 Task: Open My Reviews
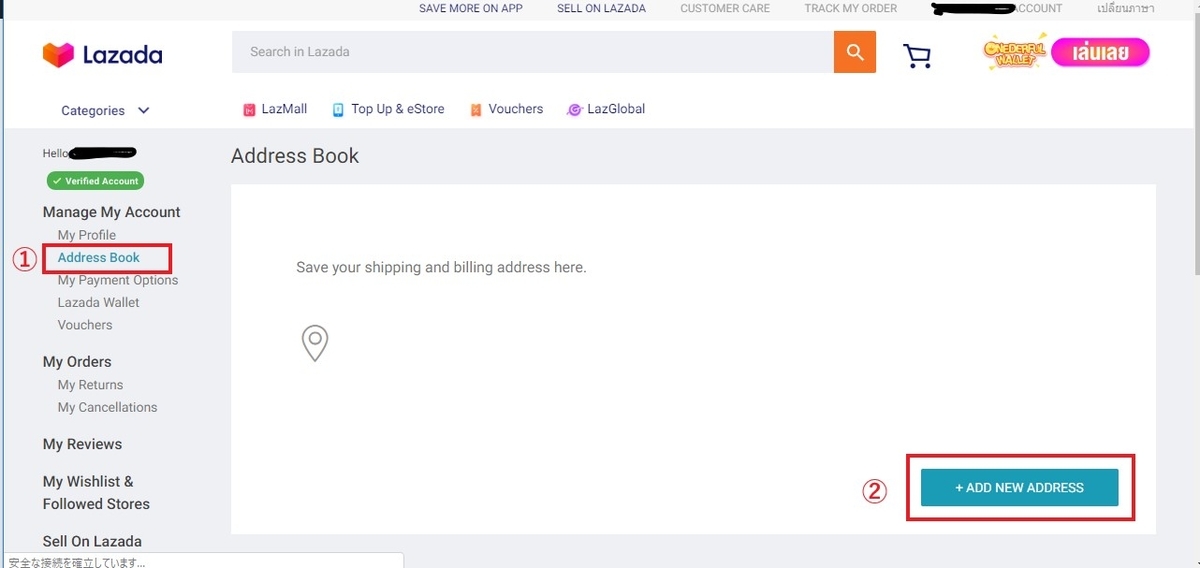coord(82,444)
